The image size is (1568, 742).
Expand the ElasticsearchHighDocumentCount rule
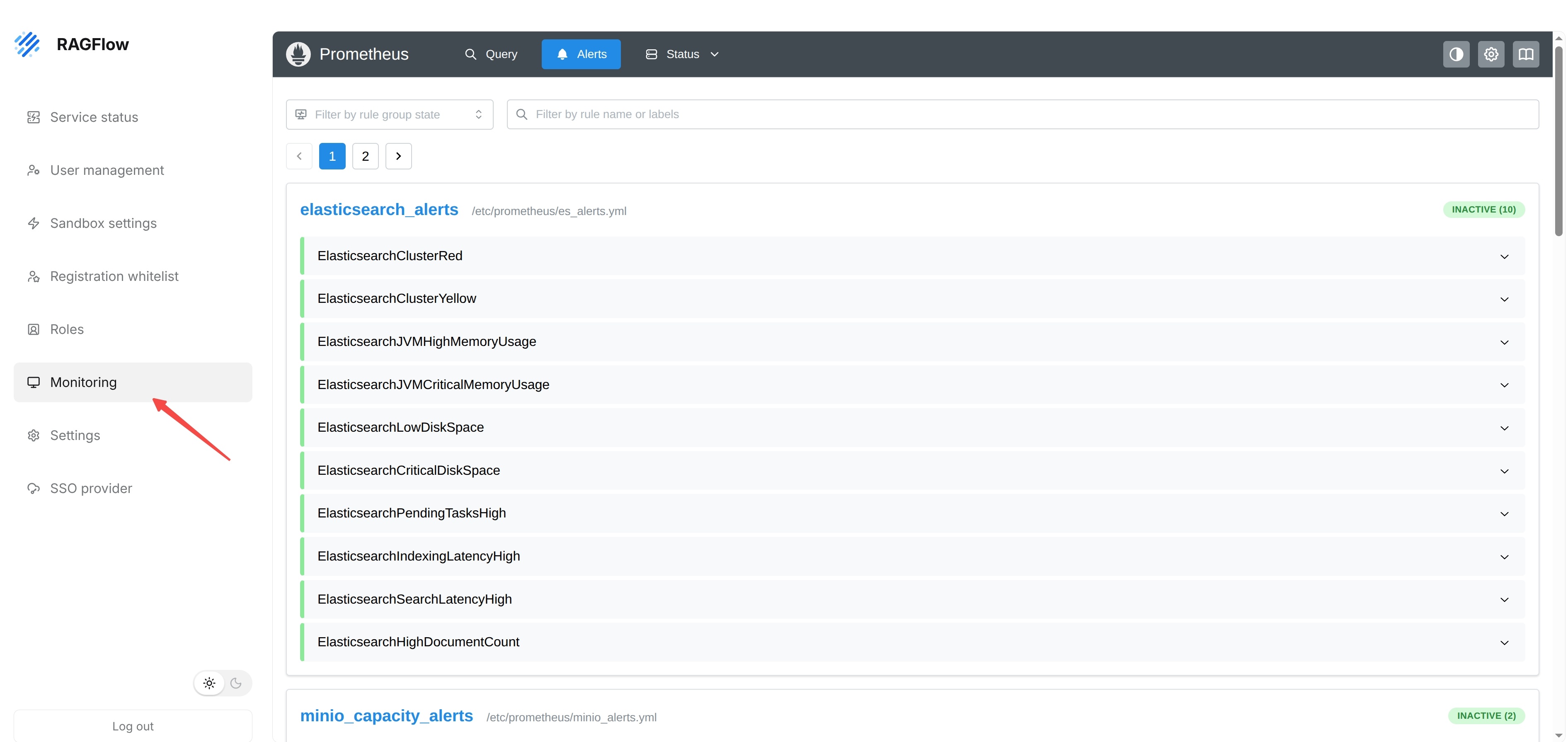pyautogui.click(x=912, y=642)
